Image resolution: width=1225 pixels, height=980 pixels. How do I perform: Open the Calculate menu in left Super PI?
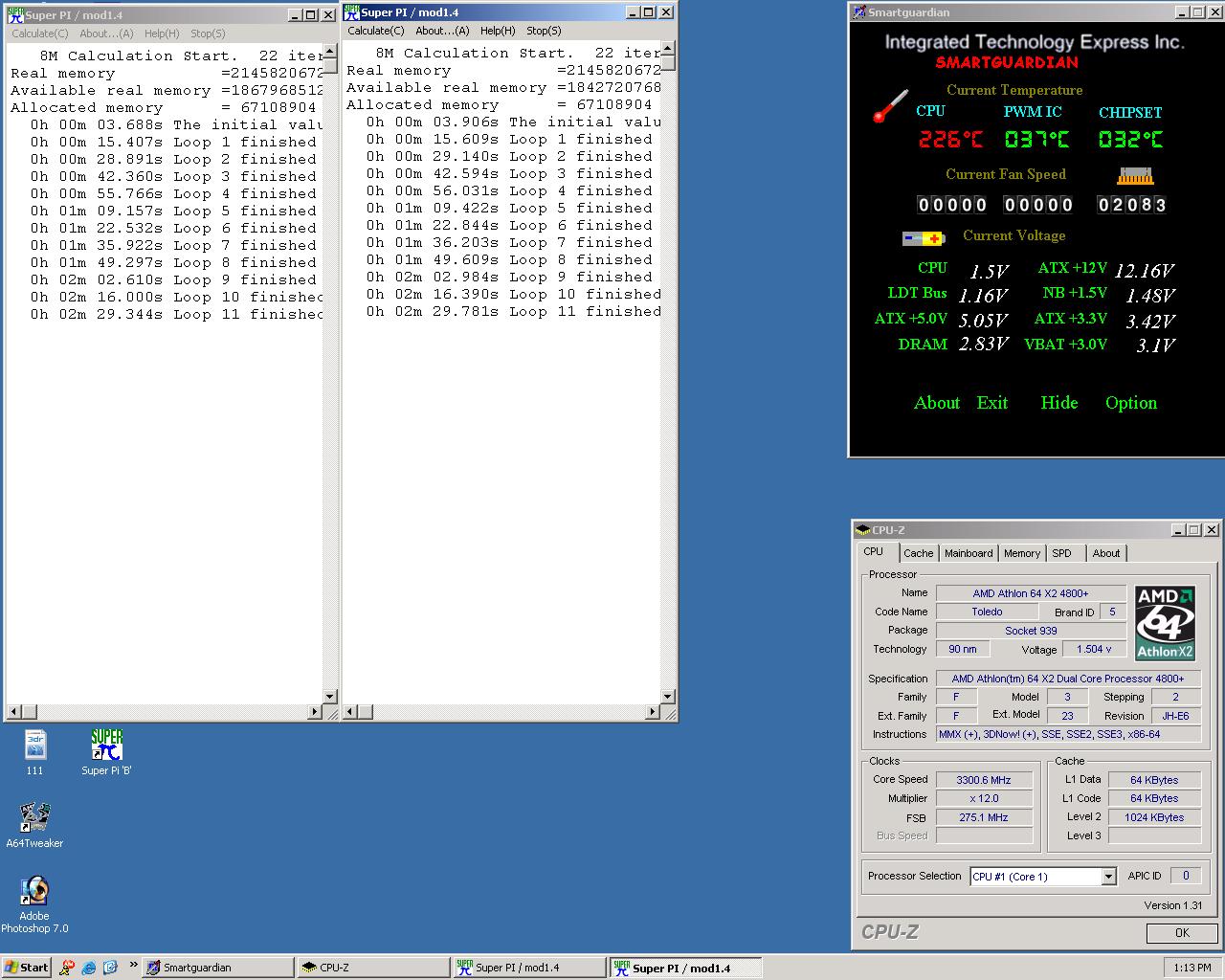click(39, 33)
